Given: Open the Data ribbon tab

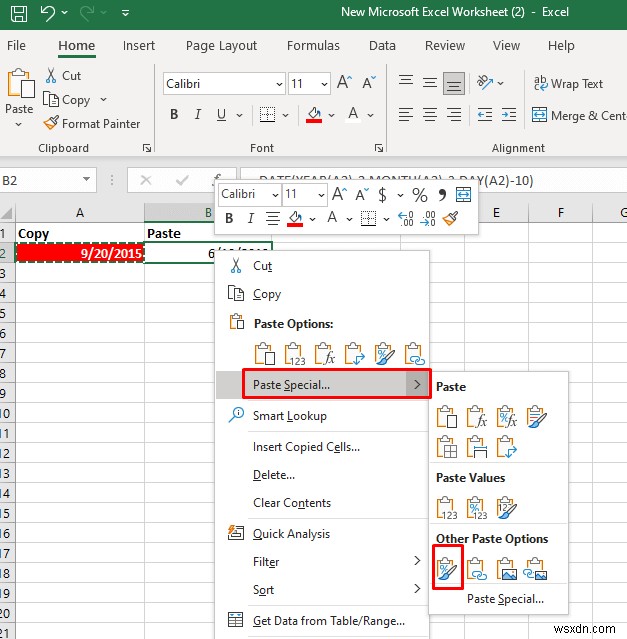Looking at the screenshot, I should point(382,45).
